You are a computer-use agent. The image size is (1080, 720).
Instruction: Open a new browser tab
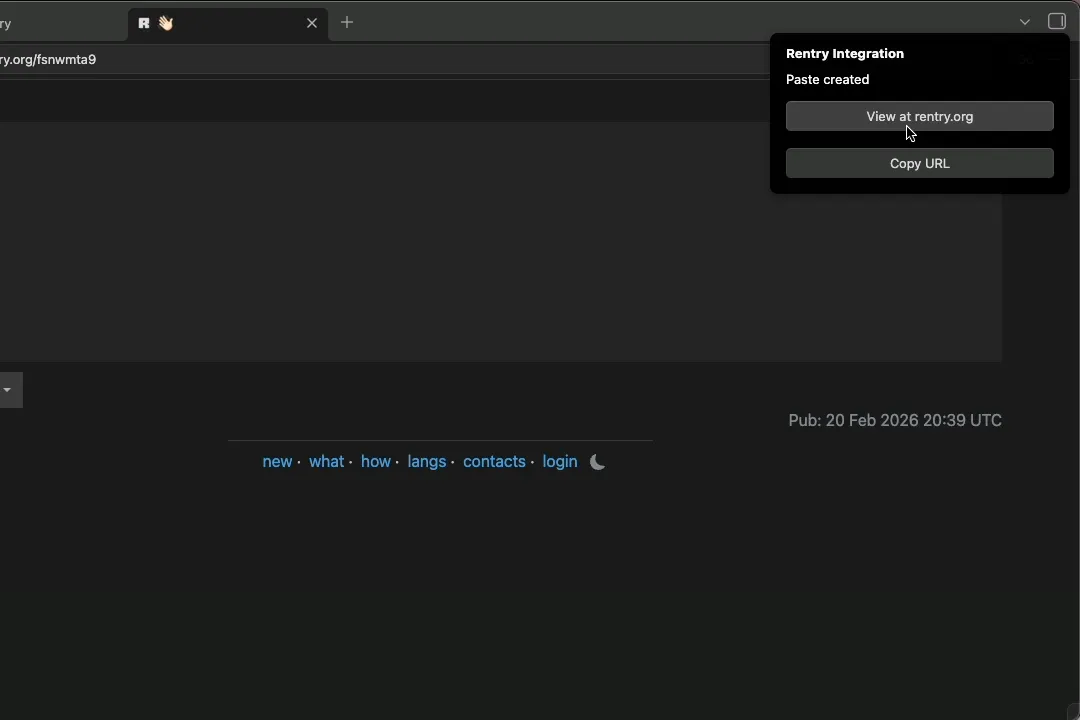(347, 23)
